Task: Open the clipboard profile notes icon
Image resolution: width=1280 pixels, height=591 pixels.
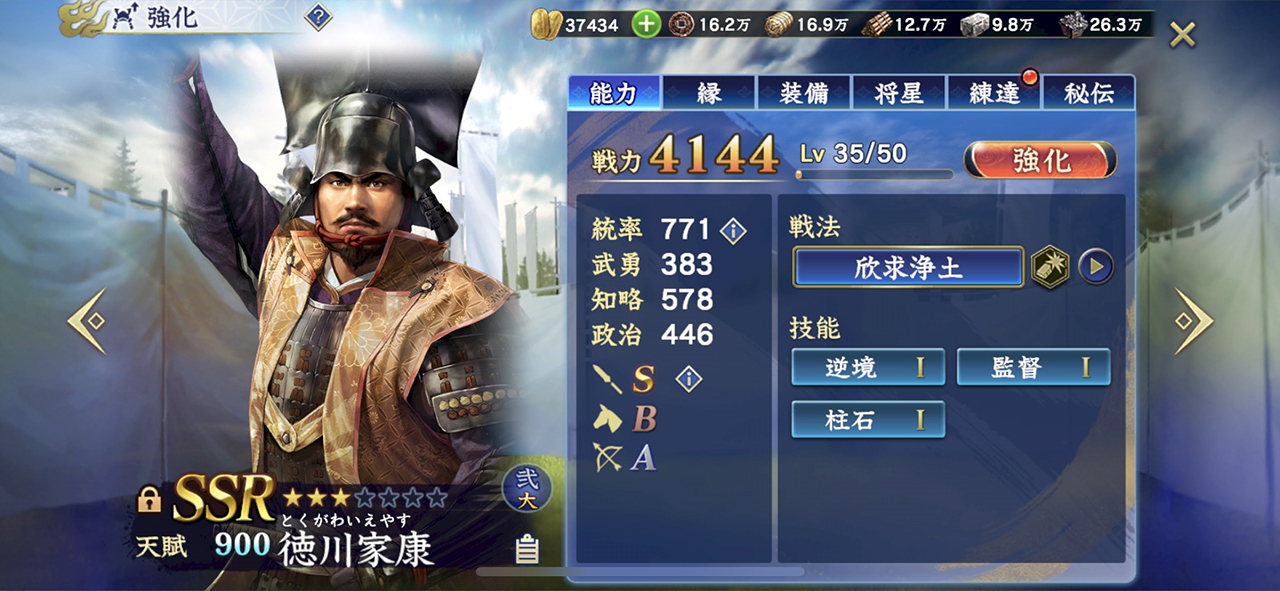Action: click(x=526, y=549)
